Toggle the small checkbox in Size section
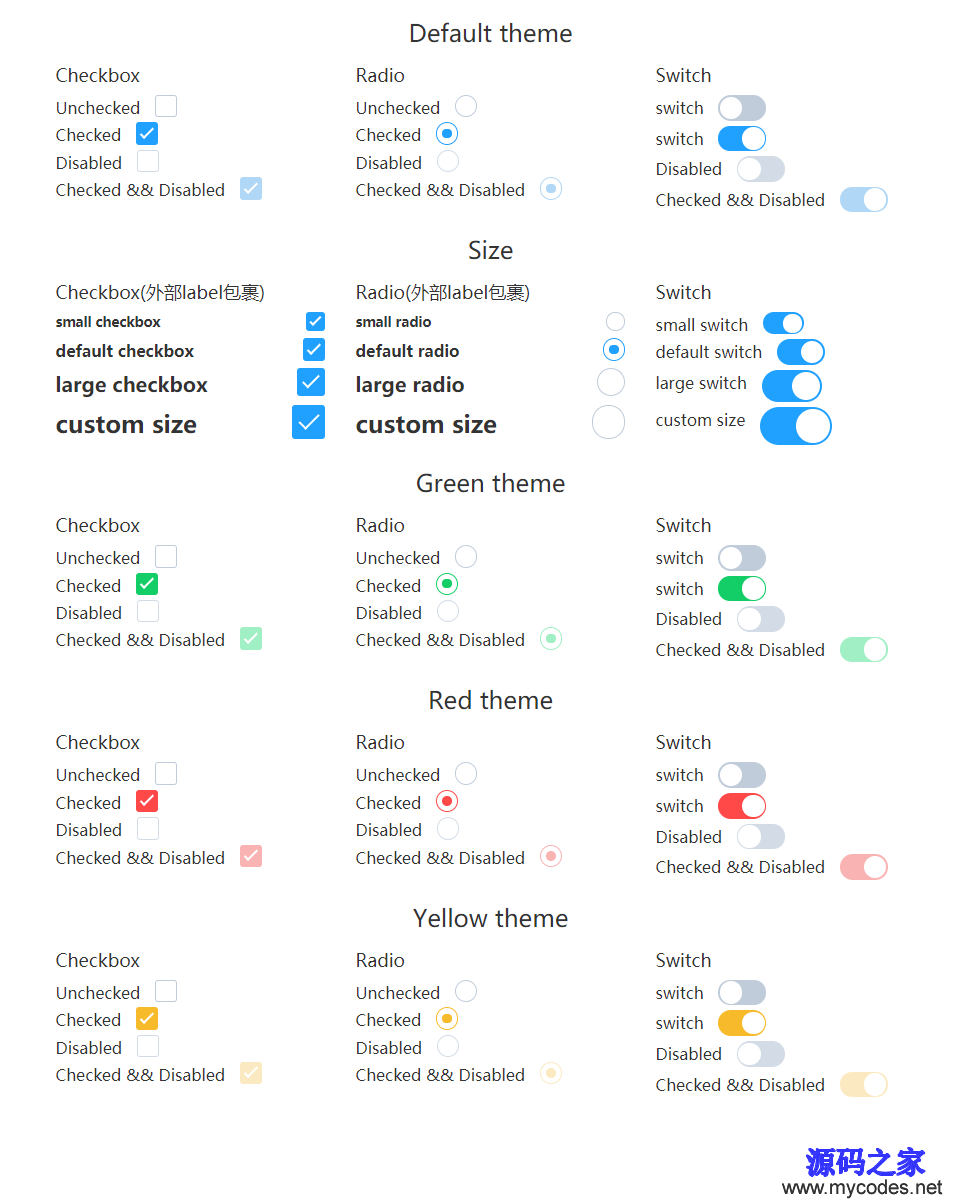Viewport: 980px width, 1201px height. point(315,321)
